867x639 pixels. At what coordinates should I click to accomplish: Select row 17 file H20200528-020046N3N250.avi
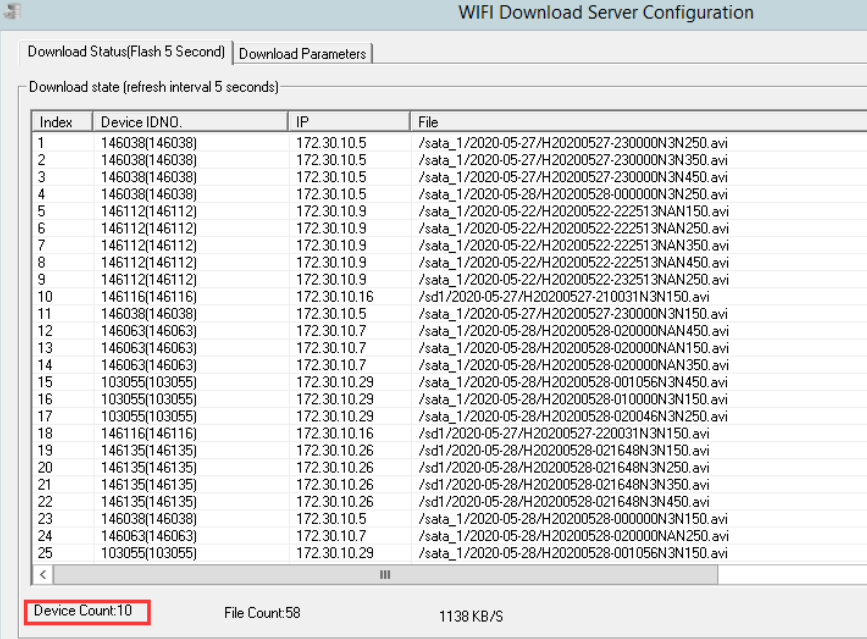tap(573, 416)
